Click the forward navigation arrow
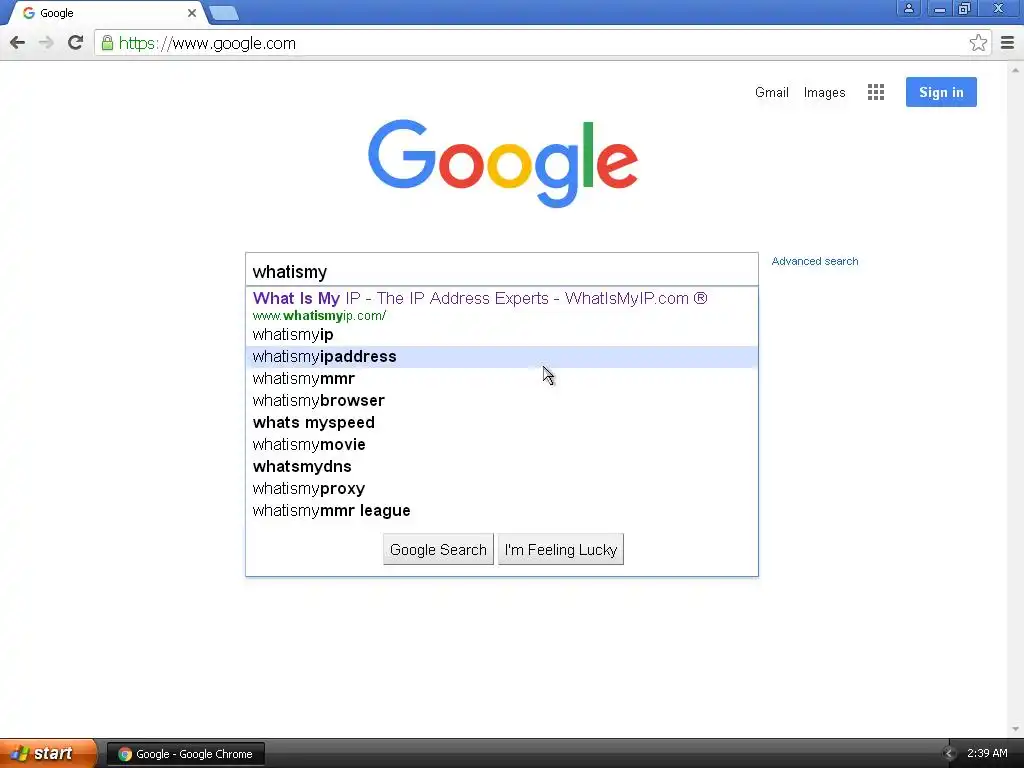Image resolution: width=1024 pixels, height=768 pixels. click(x=46, y=43)
